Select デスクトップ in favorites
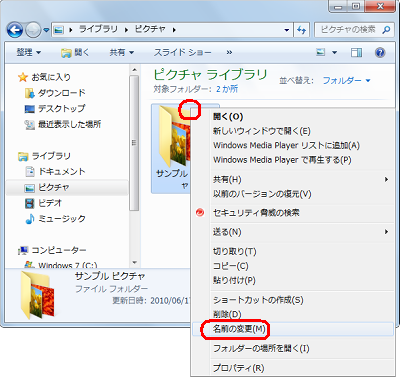This screenshot has height=377, width=400. (62, 109)
